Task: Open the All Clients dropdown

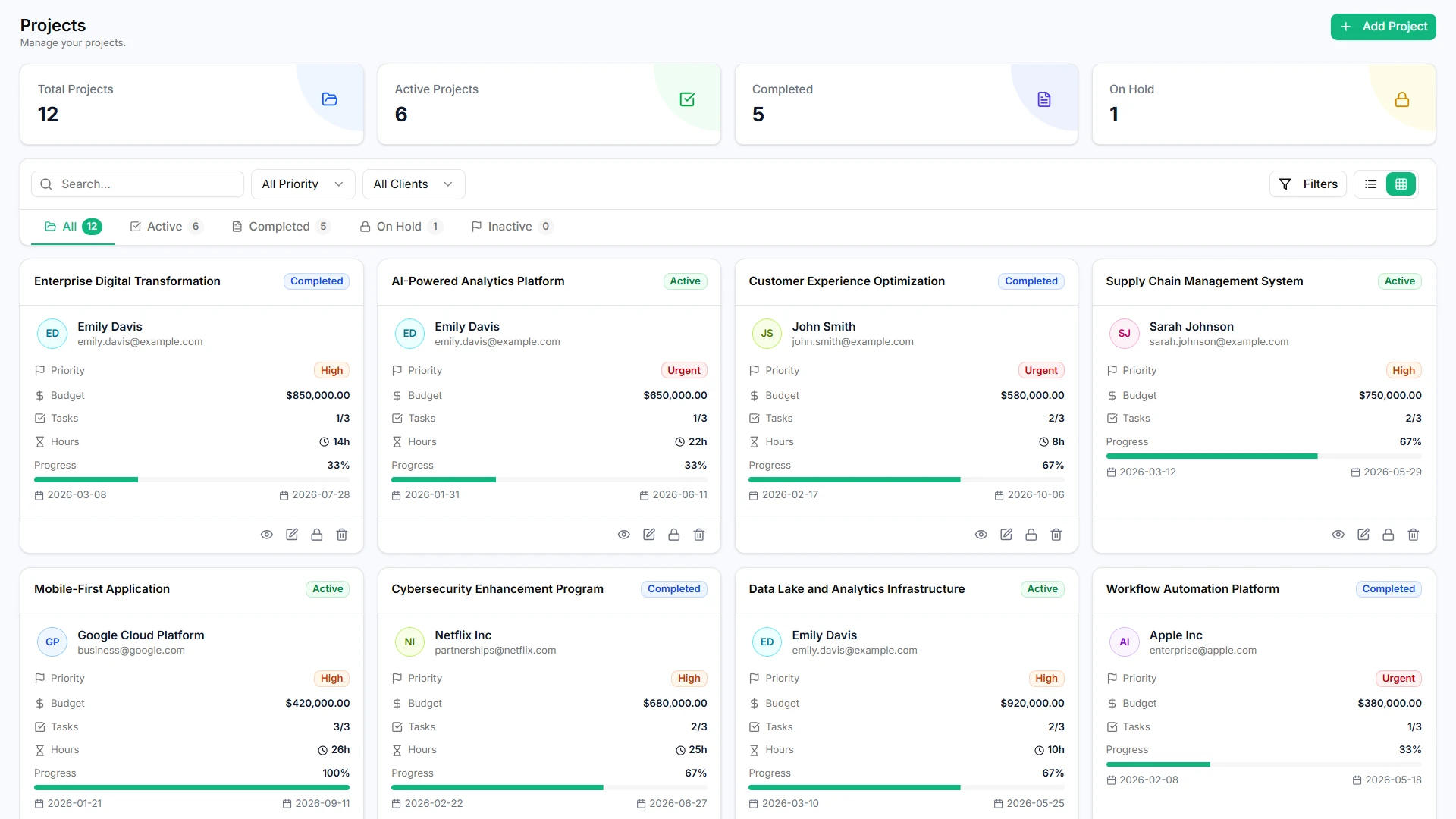Action: pyautogui.click(x=413, y=184)
